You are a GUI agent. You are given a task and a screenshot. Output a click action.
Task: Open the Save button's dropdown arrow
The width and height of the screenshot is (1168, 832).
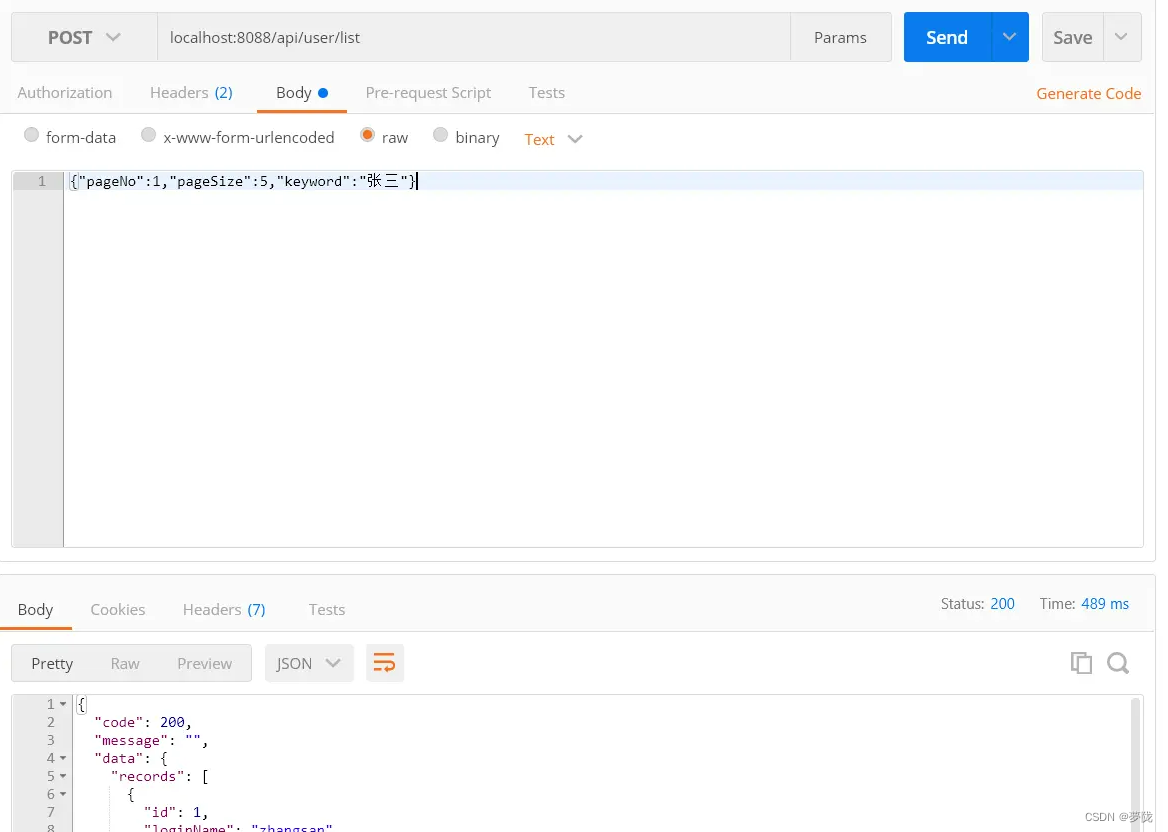tap(1122, 37)
